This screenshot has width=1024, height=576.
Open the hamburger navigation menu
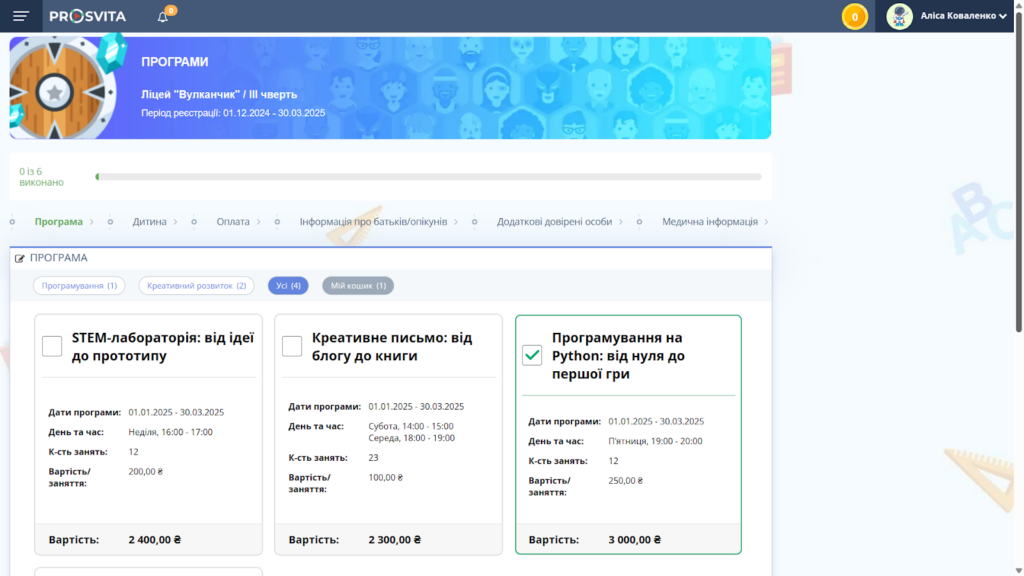(20, 16)
